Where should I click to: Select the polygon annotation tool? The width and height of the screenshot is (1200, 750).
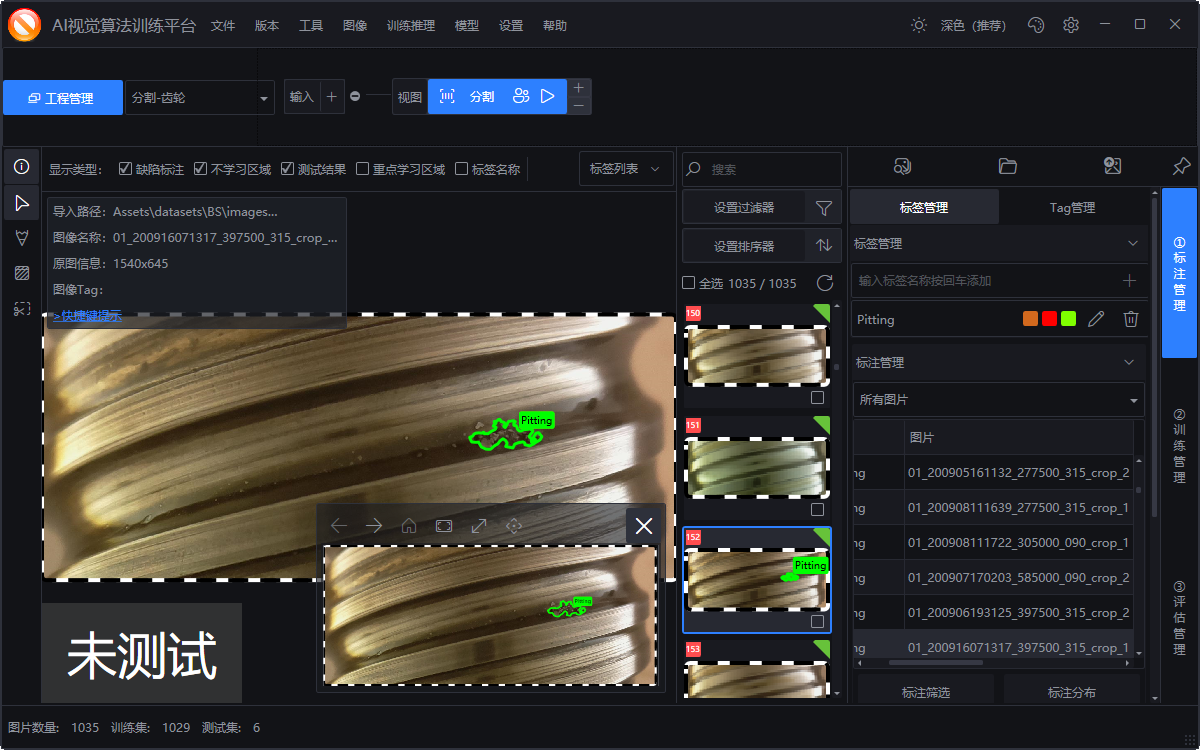point(21,238)
